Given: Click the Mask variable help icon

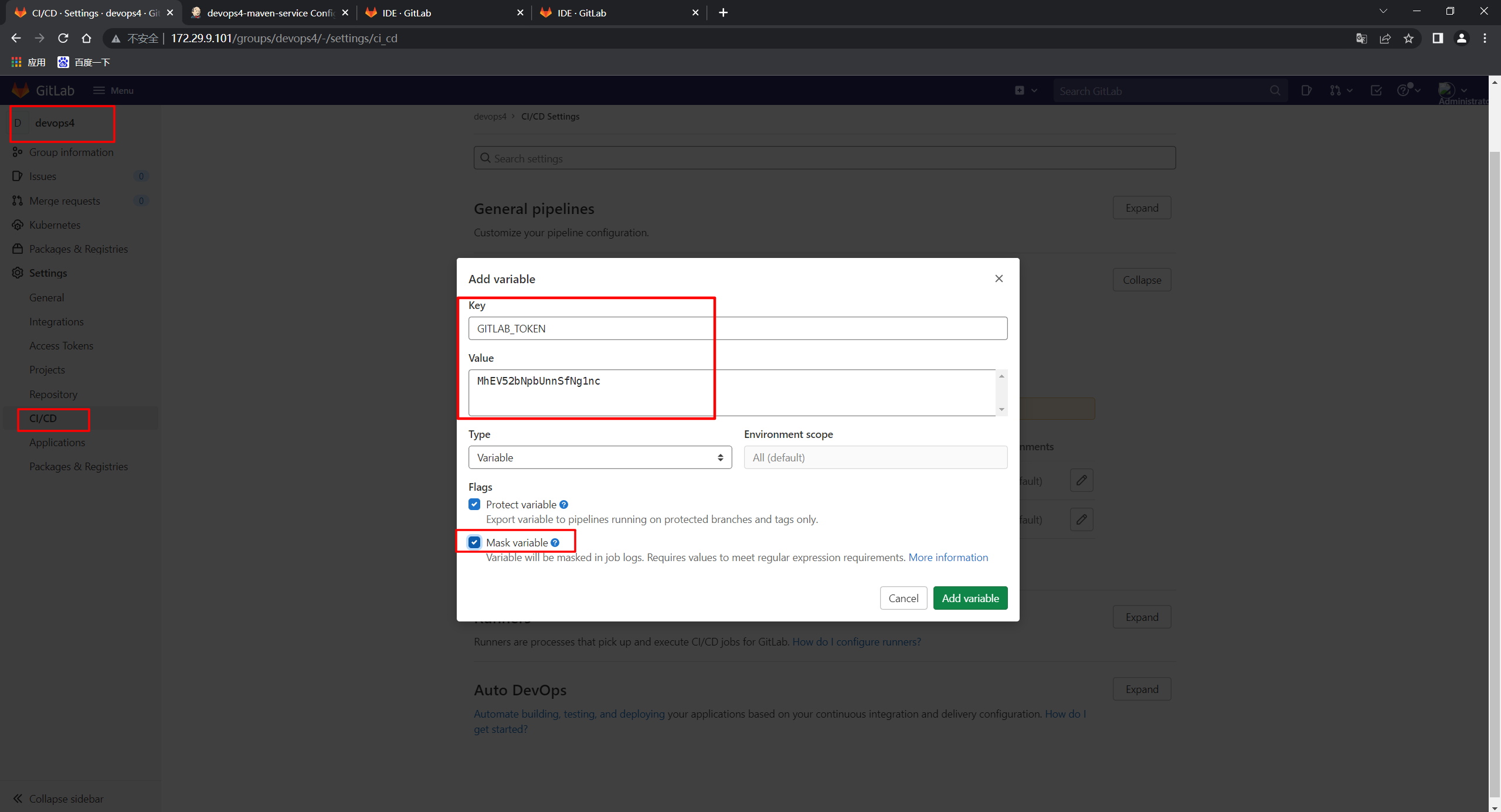Looking at the screenshot, I should [x=555, y=542].
